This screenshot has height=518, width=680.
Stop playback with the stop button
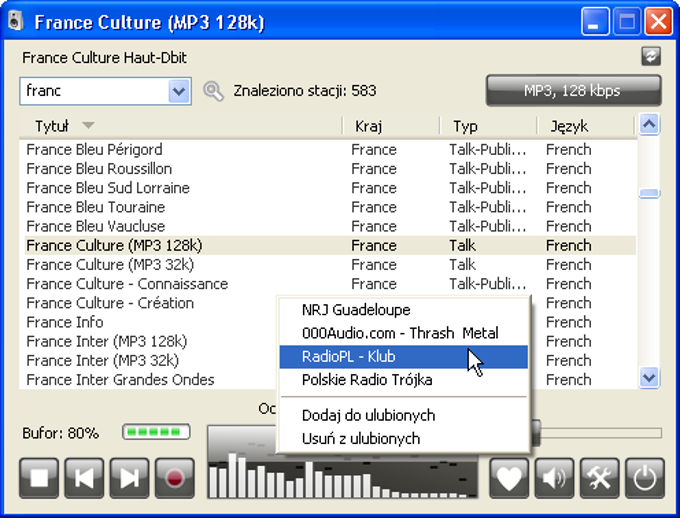click(39, 478)
